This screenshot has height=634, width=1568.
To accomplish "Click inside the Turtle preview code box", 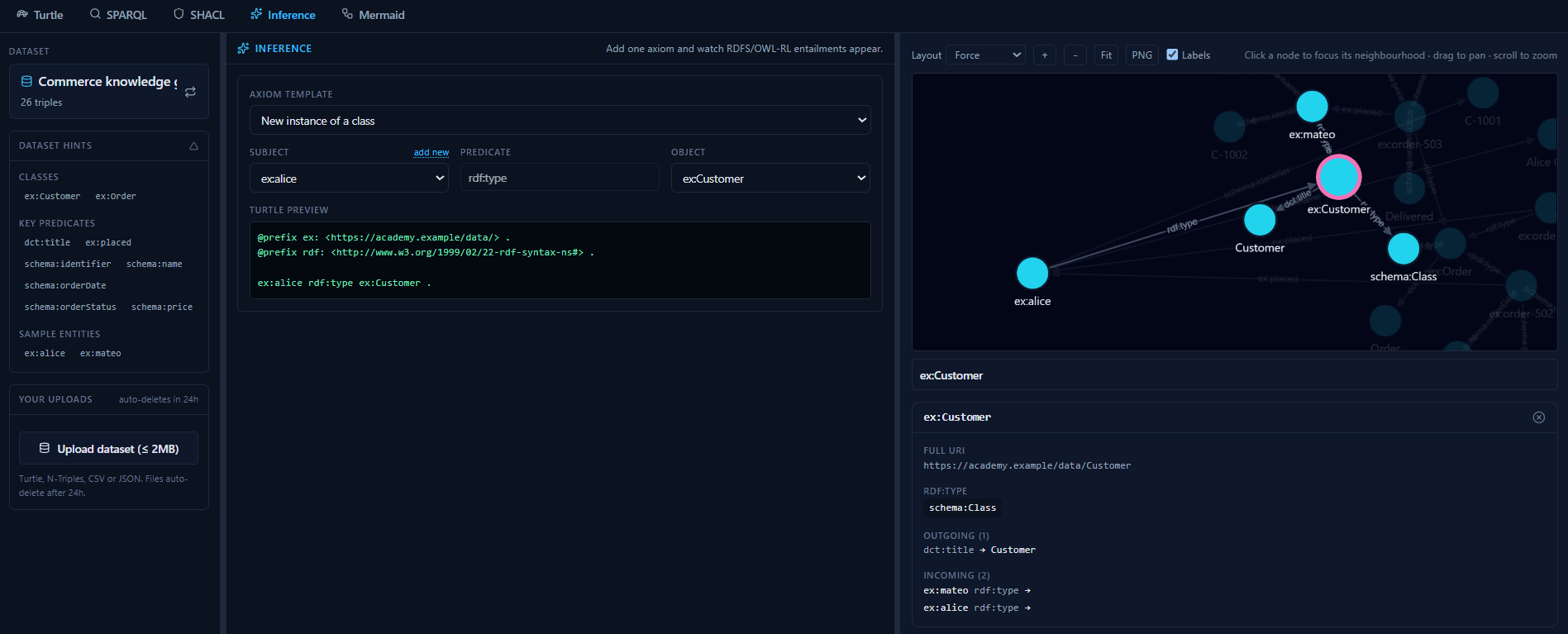I will tap(560, 260).
